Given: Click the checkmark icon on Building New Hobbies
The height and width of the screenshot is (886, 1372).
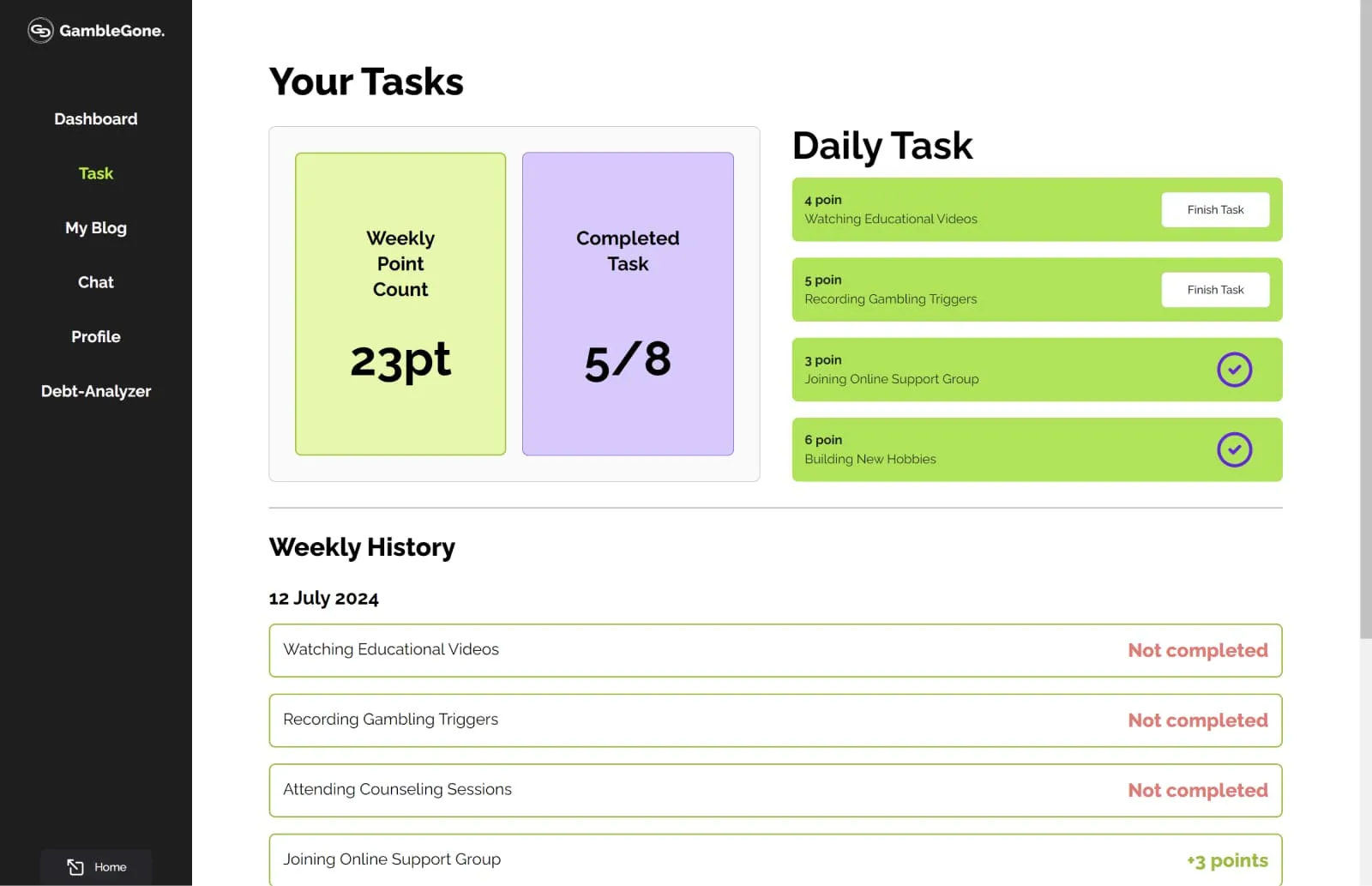Looking at the screenshot, I should (1235, 449).
